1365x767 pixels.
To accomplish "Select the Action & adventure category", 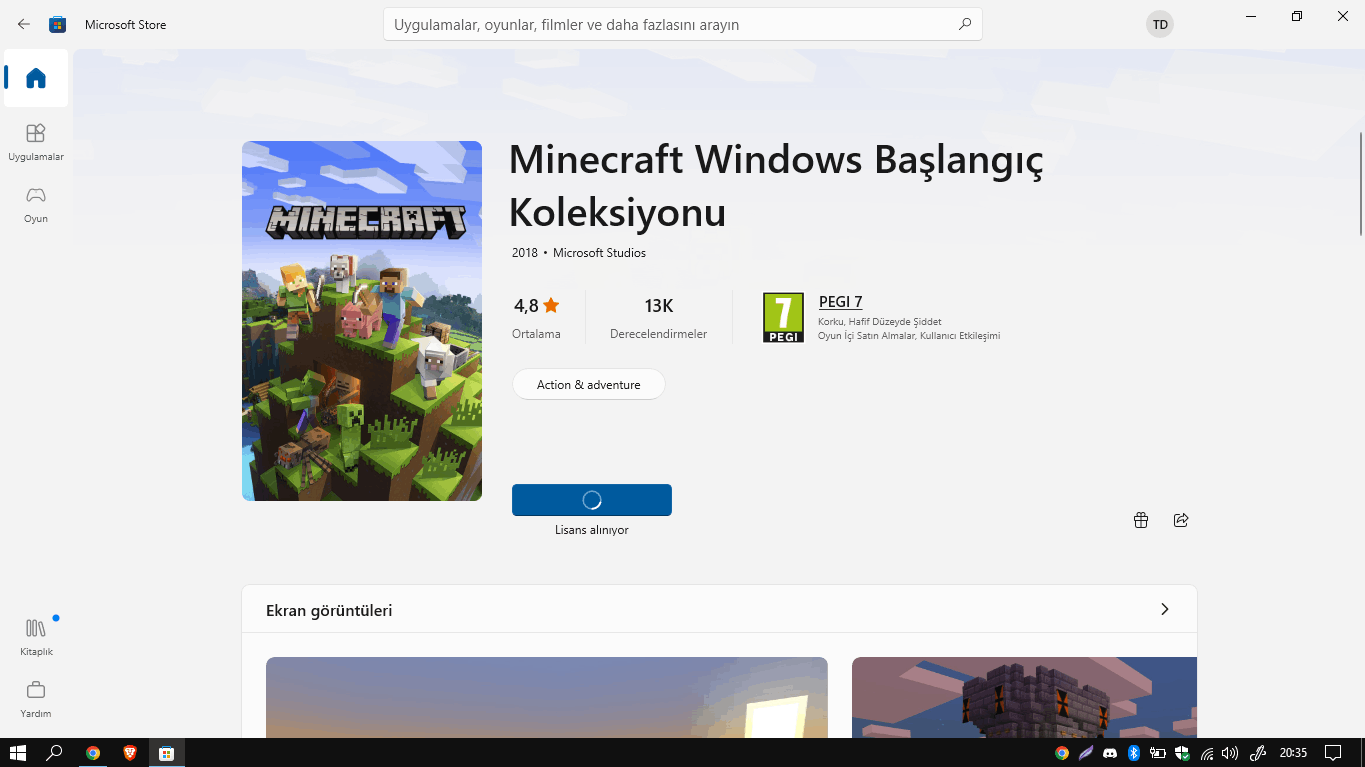I will tap(588, 384).
